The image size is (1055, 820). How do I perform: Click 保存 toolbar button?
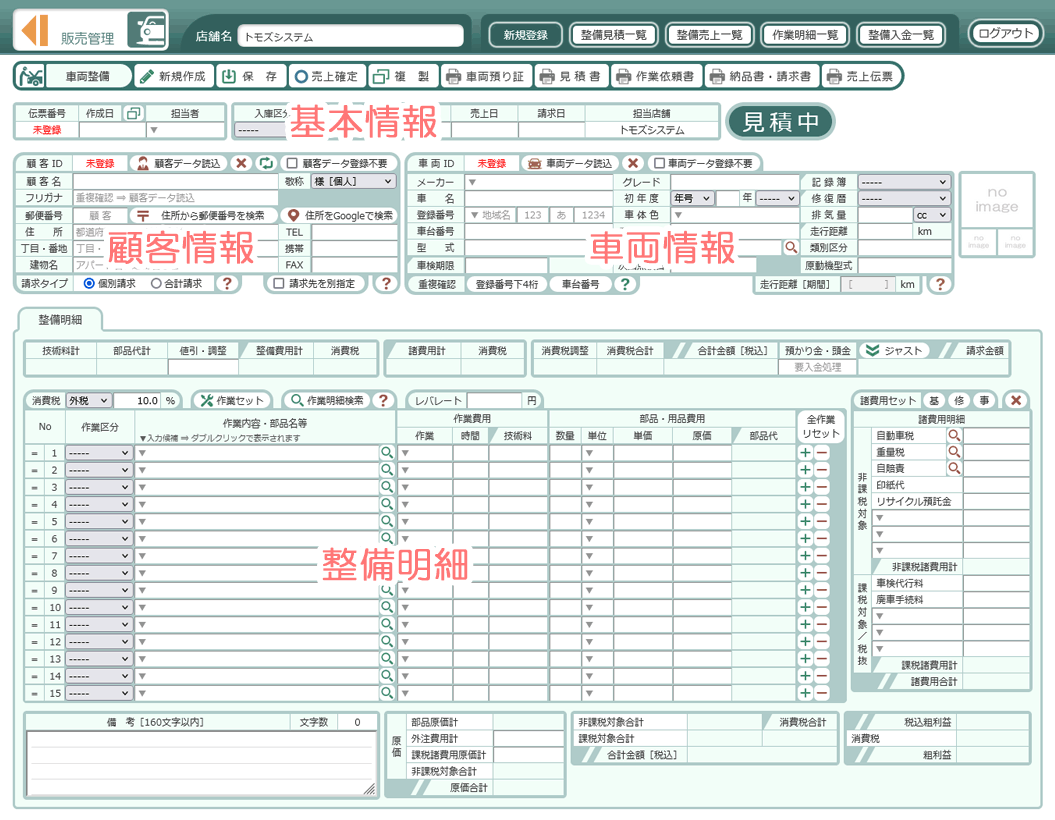251,77
